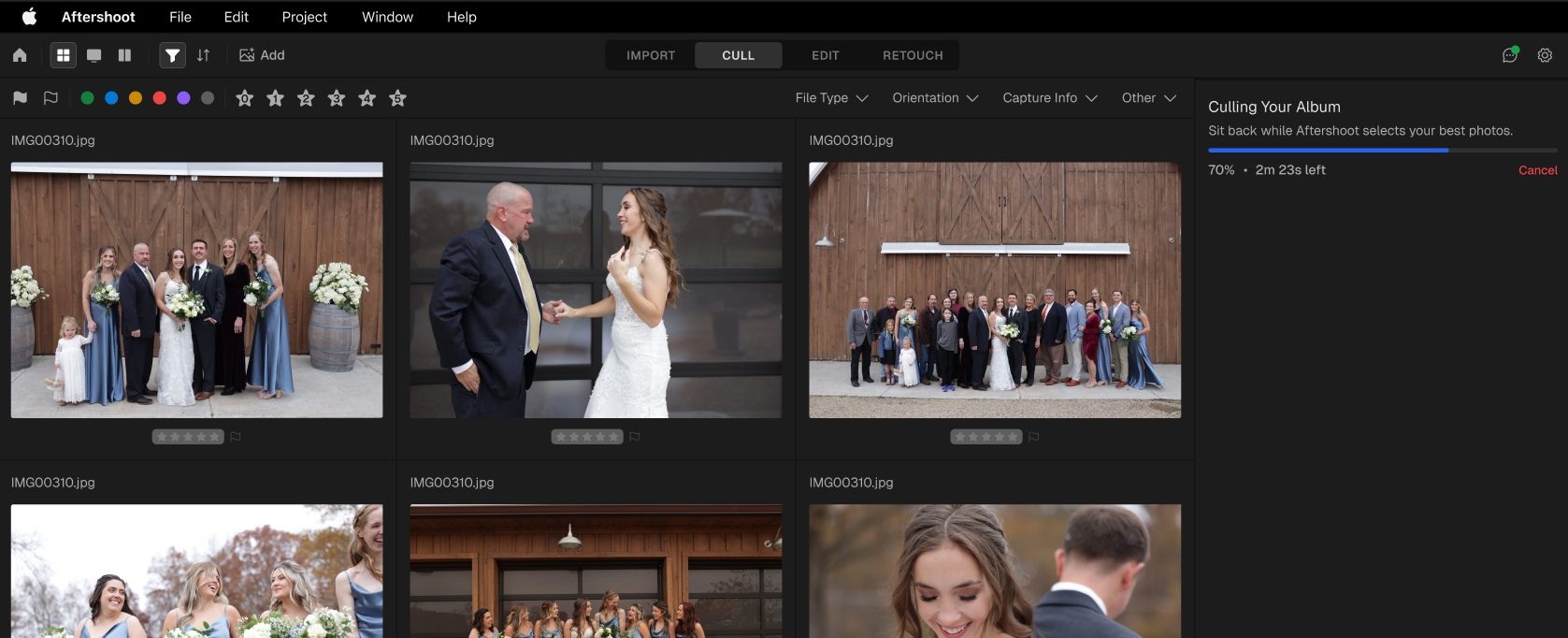This screenshot has height=638, width=1568.
Task: Switch to single image loupe view
Action: click(94, 55)
